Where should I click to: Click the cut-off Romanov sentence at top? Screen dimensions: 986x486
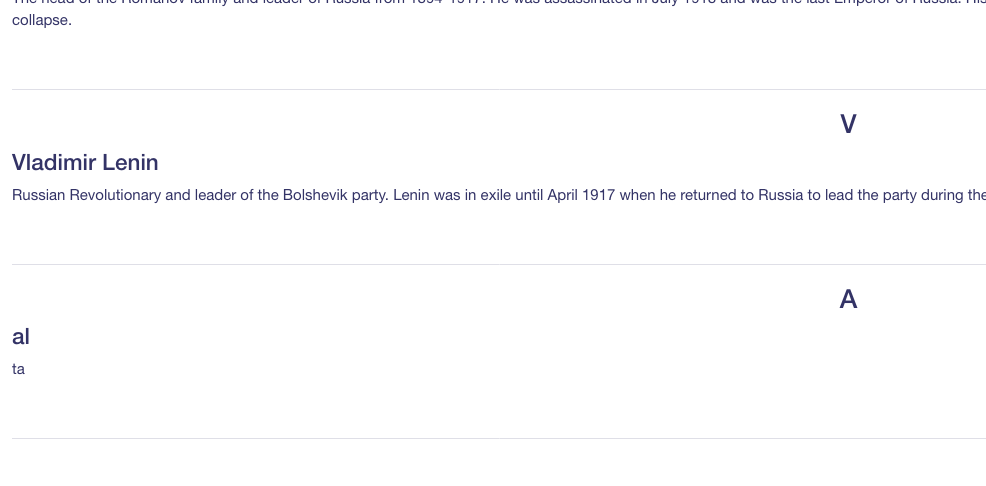point(499,3)
